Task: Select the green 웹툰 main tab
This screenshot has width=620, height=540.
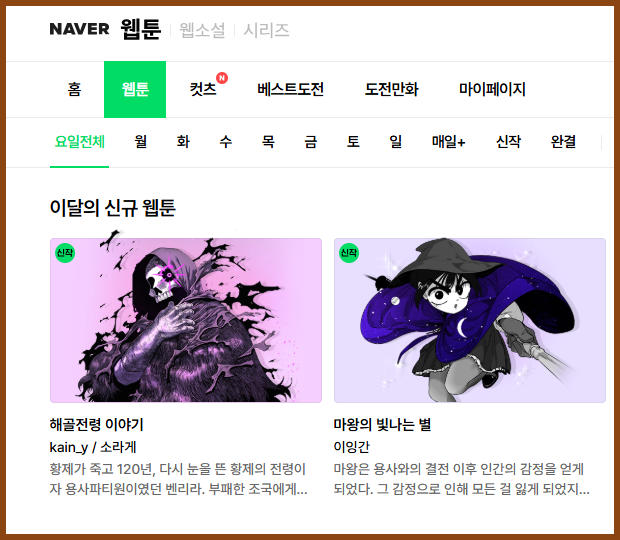Action: 135,89
